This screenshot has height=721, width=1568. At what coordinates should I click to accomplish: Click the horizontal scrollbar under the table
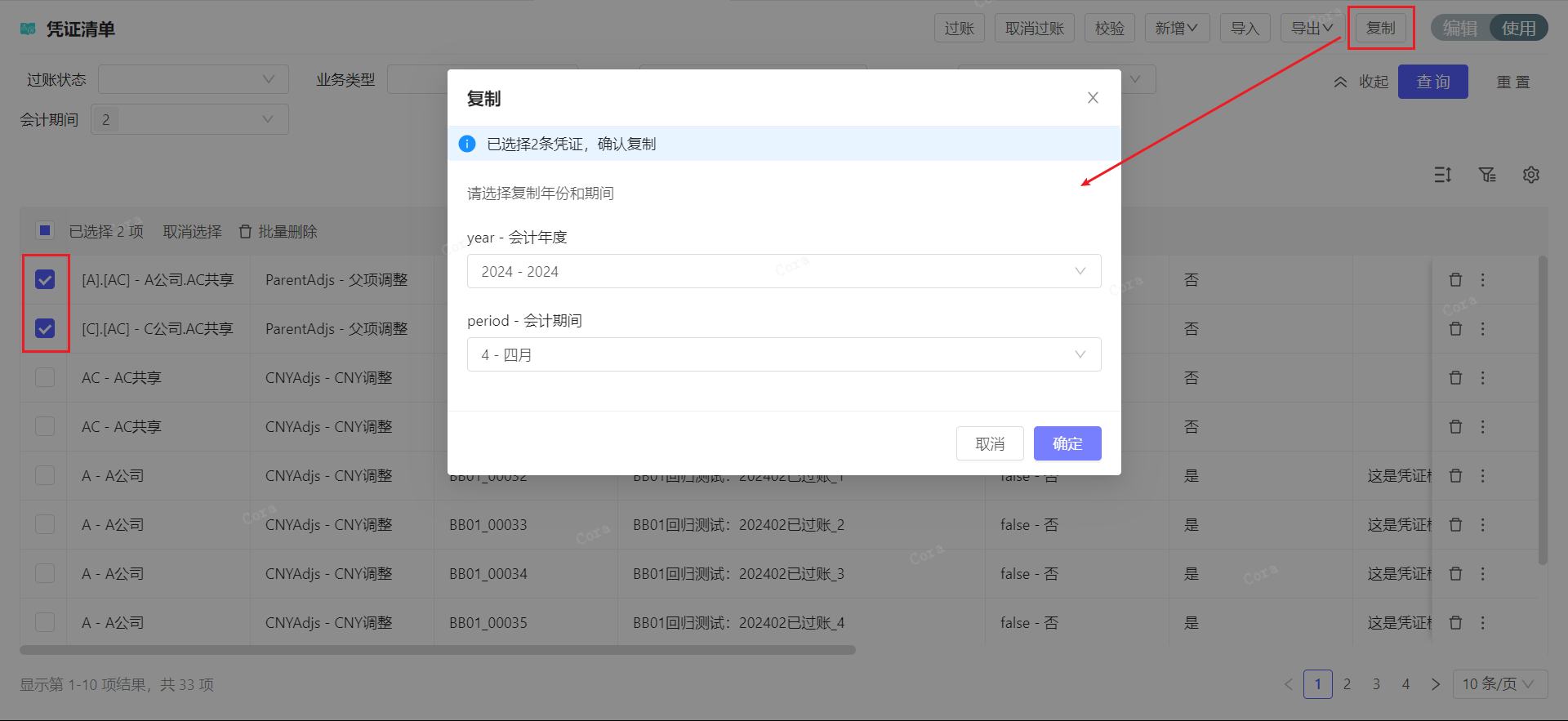437,651
